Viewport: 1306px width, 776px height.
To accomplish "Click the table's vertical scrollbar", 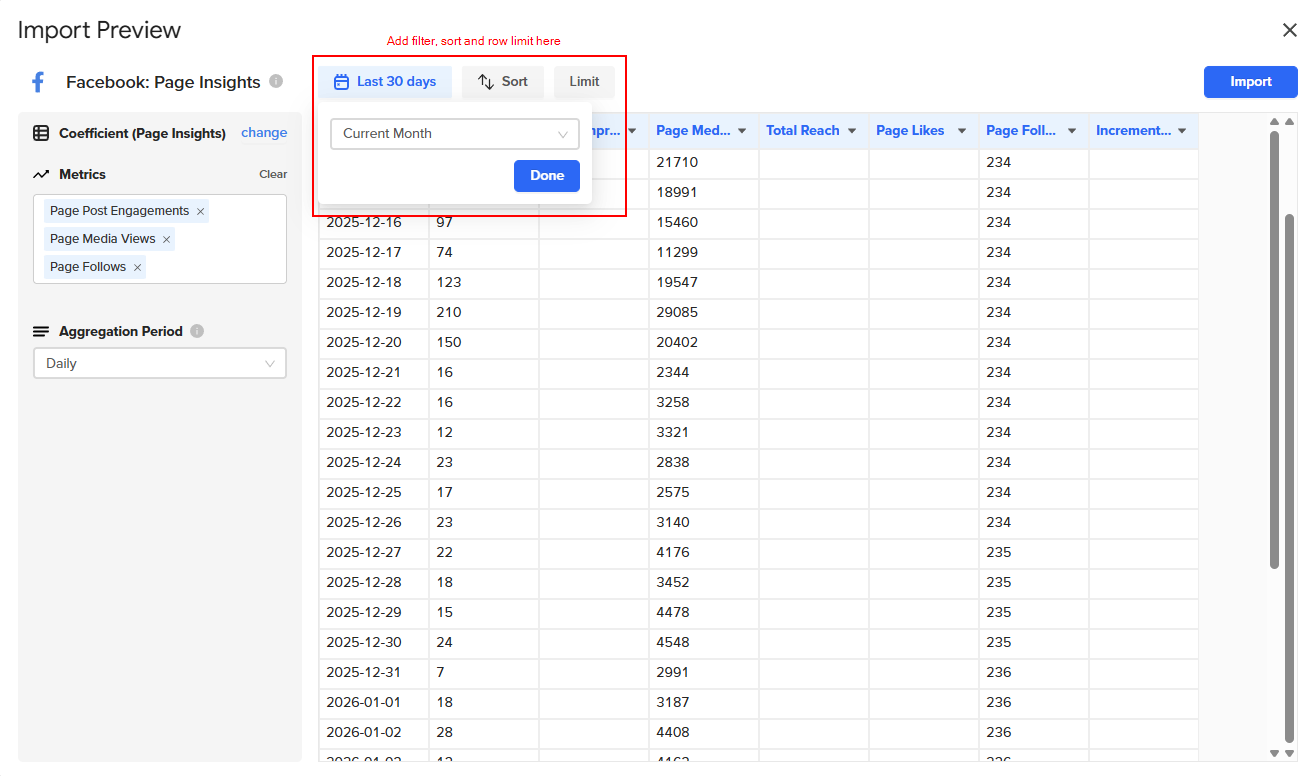I will click(x=1274, y=350).
